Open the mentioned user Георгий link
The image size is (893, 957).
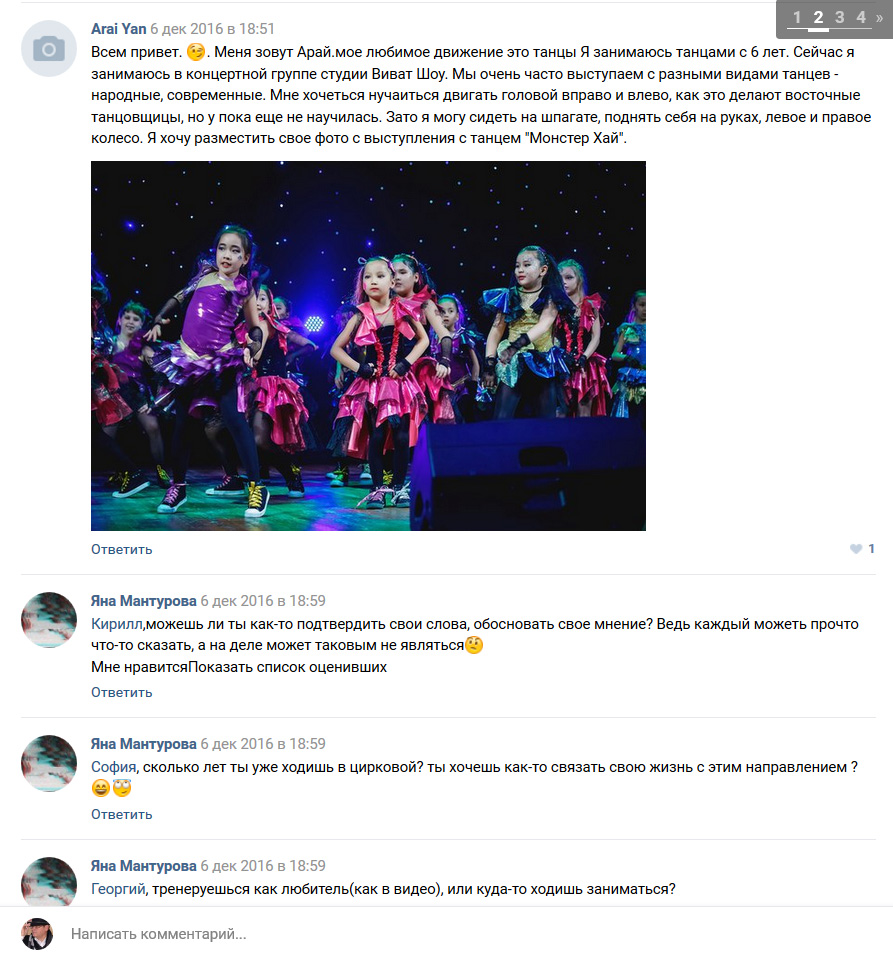click(118, 889)
